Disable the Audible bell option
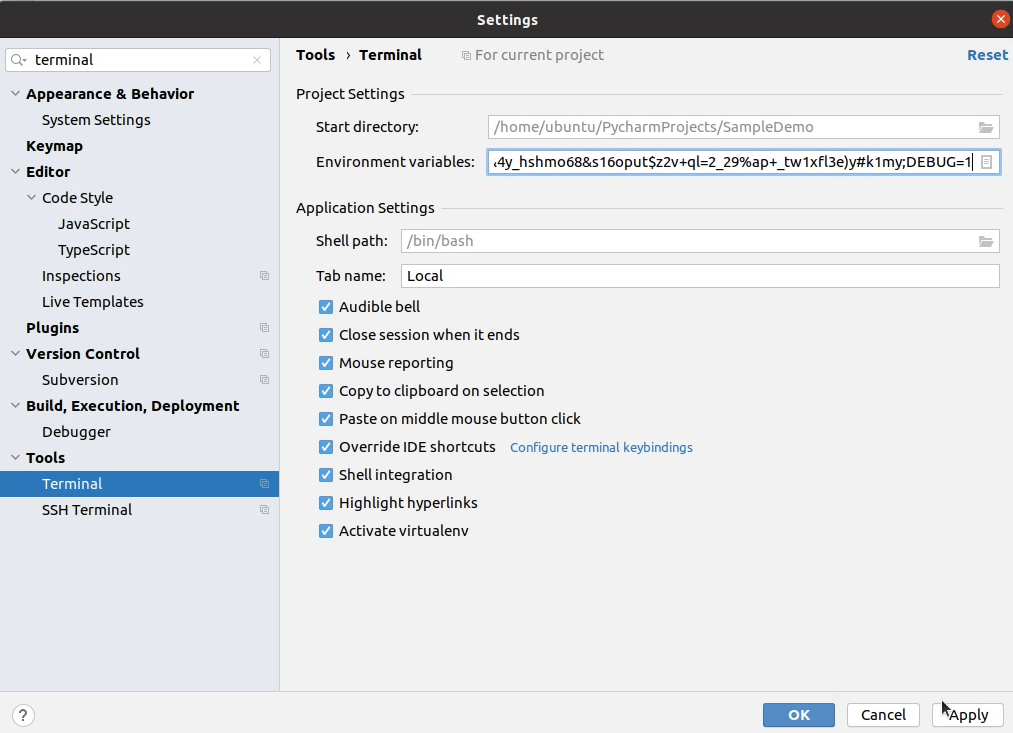Screen dimensions: 1013x733 [325, 307]
